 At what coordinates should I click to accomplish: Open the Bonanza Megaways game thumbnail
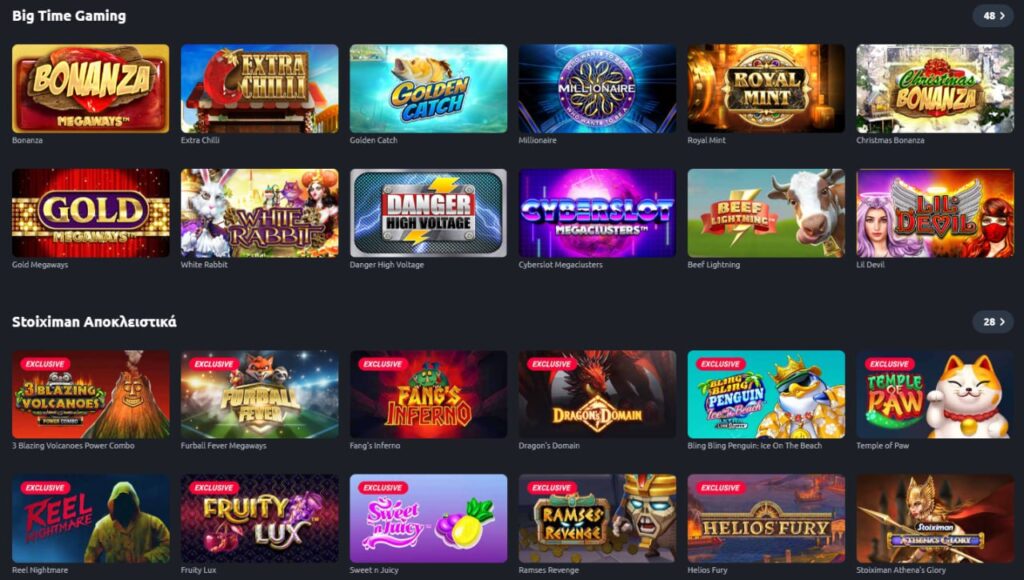tap(90, 89)
